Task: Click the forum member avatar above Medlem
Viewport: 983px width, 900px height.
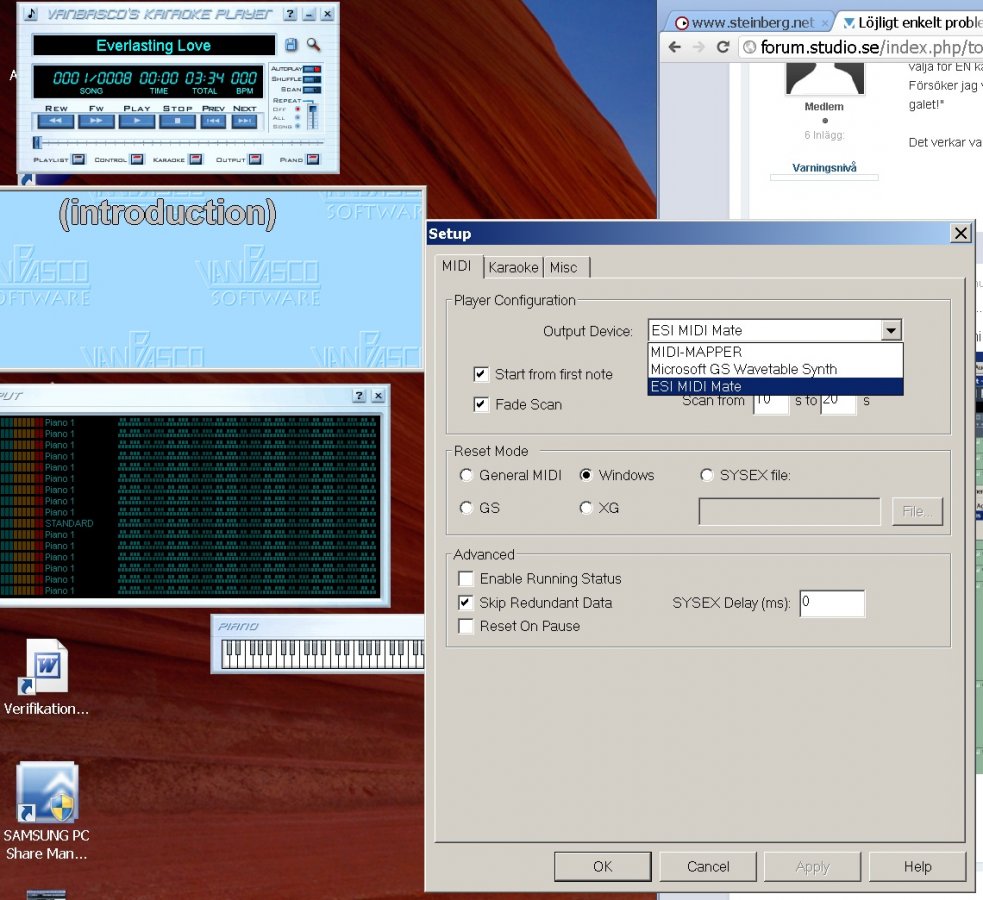Action: [x=825, y=79]
